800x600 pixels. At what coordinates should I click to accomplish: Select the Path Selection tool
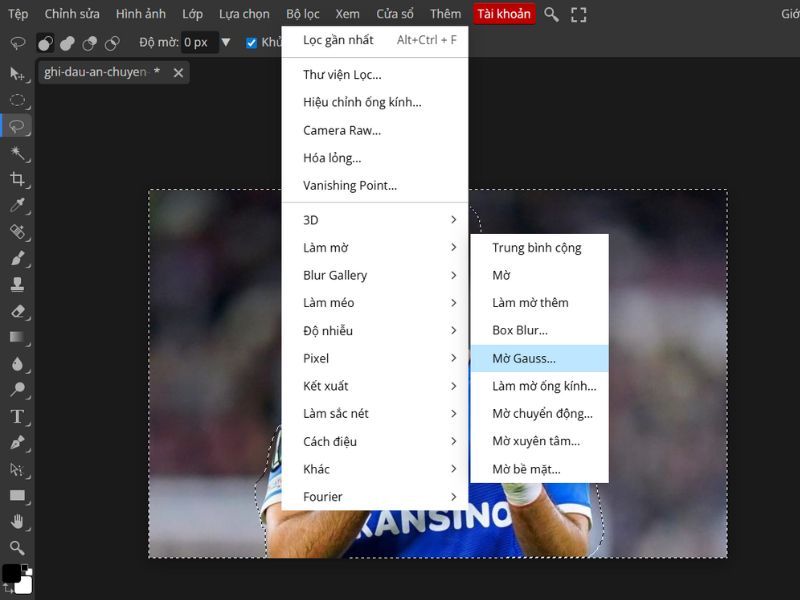point(17,469)
